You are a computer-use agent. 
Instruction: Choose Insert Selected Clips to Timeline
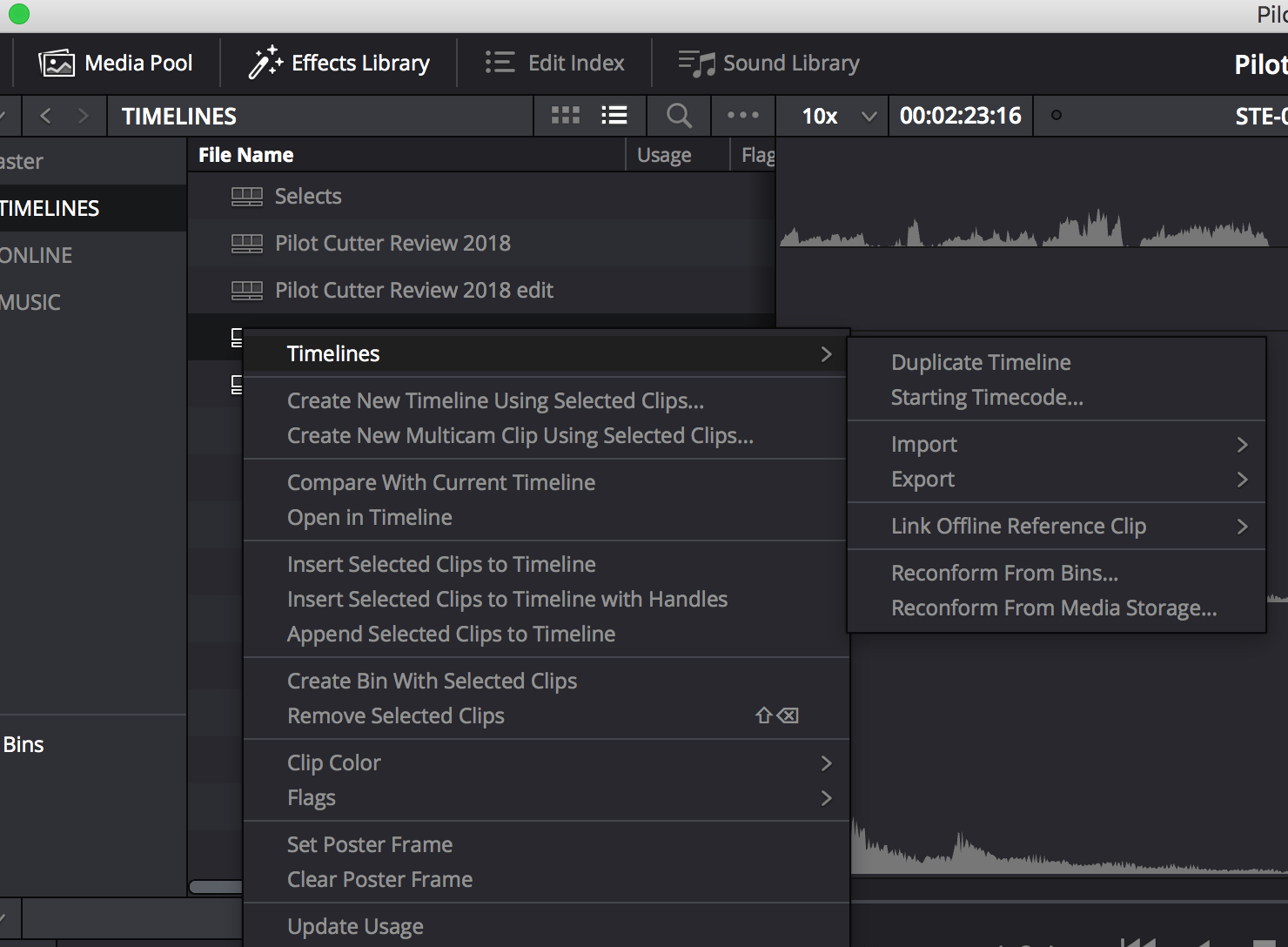pos(546,564)
